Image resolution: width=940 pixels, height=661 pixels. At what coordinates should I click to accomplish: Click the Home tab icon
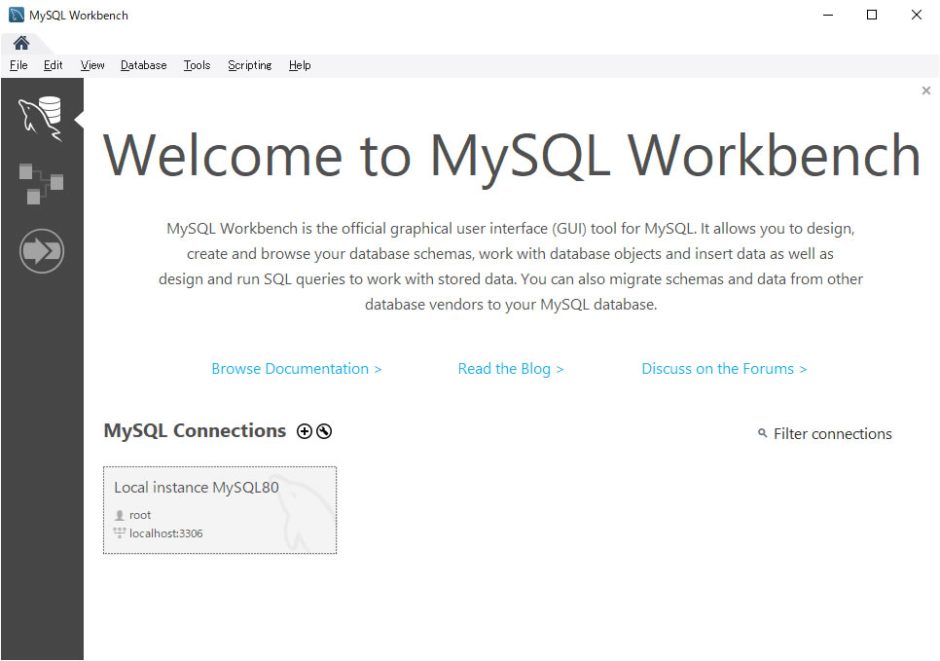(x=21, y=42)
